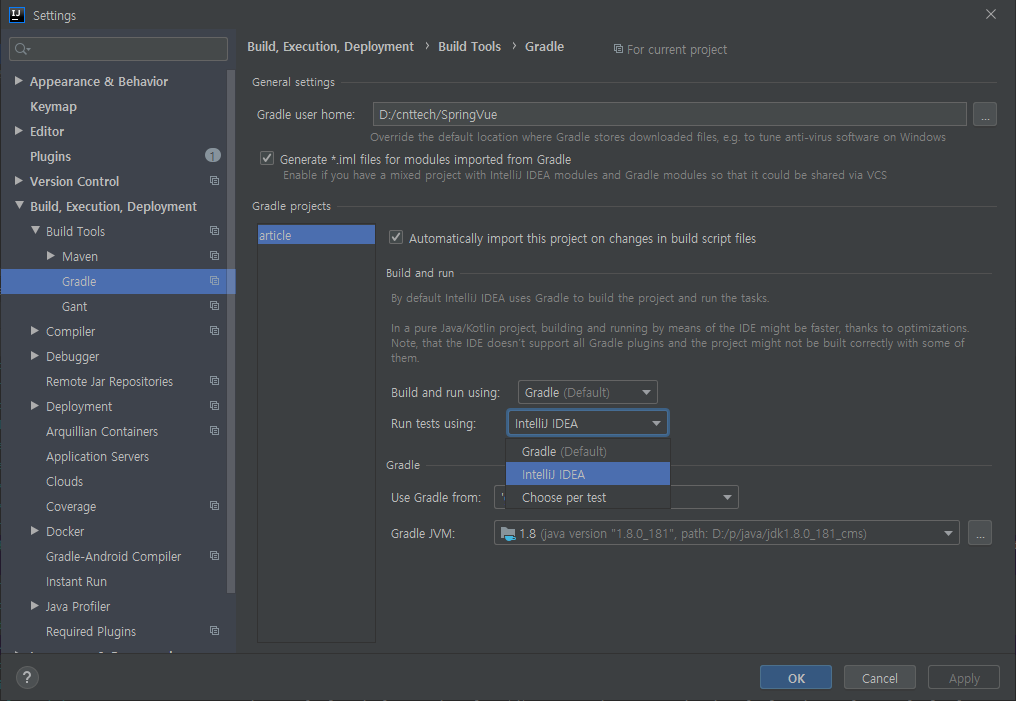Screen dimensions: 1016x701
Task: Open the 'Use Gradle from' dropdown arrow
Action: click(727, 498)
